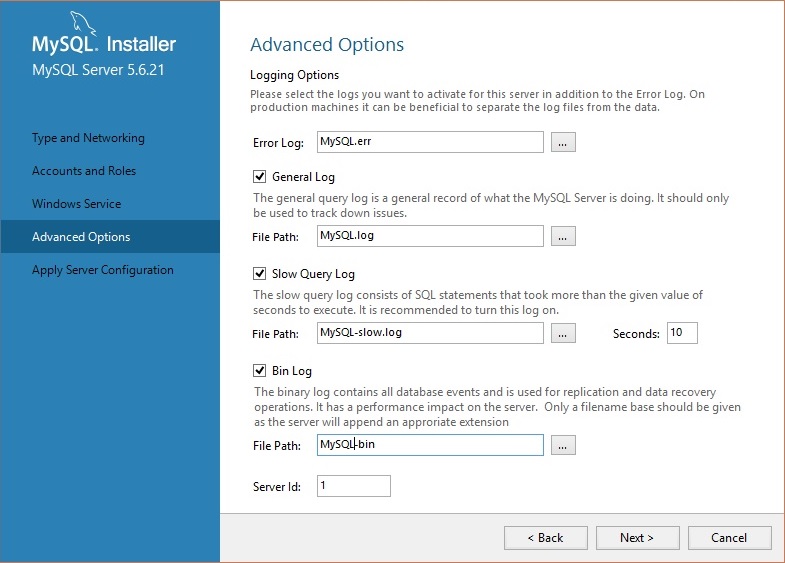Disable the Slow Query Log checkbox
The image size is (785, 563).
point(259,274)
